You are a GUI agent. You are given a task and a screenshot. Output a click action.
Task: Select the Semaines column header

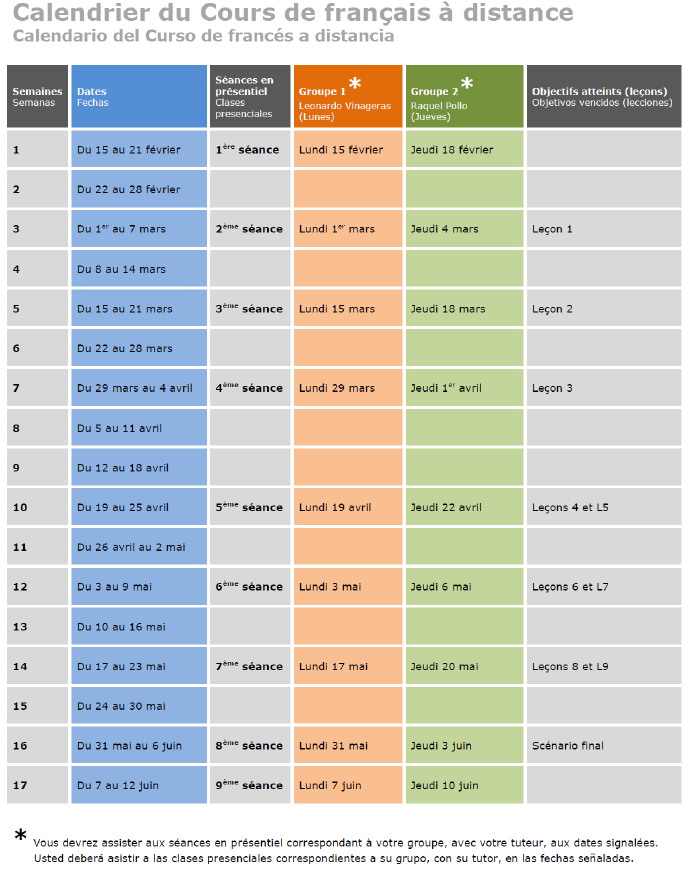click(37, 96)
